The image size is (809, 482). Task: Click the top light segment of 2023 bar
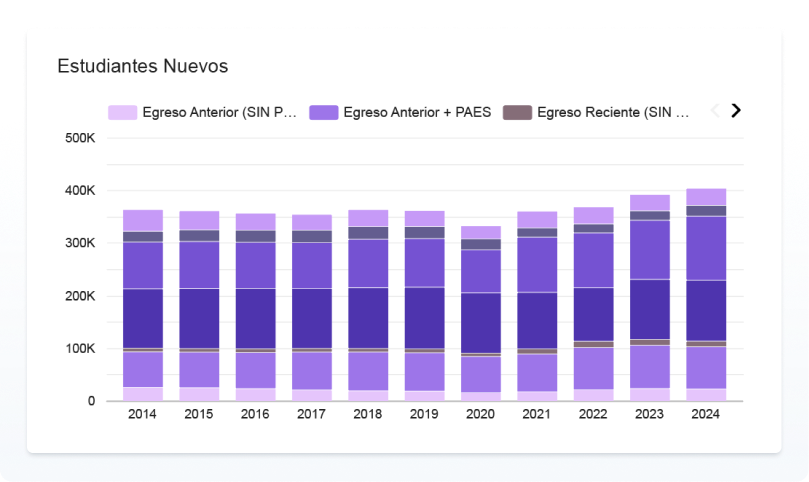tap(650, 202)
